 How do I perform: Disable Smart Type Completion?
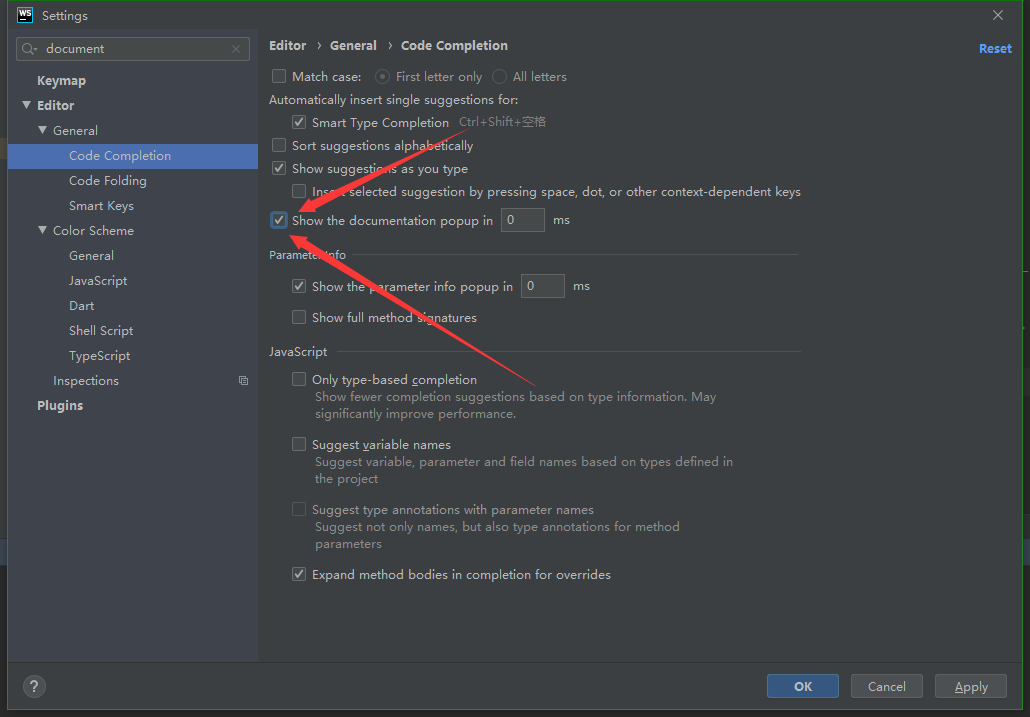[x=298, y=122]
